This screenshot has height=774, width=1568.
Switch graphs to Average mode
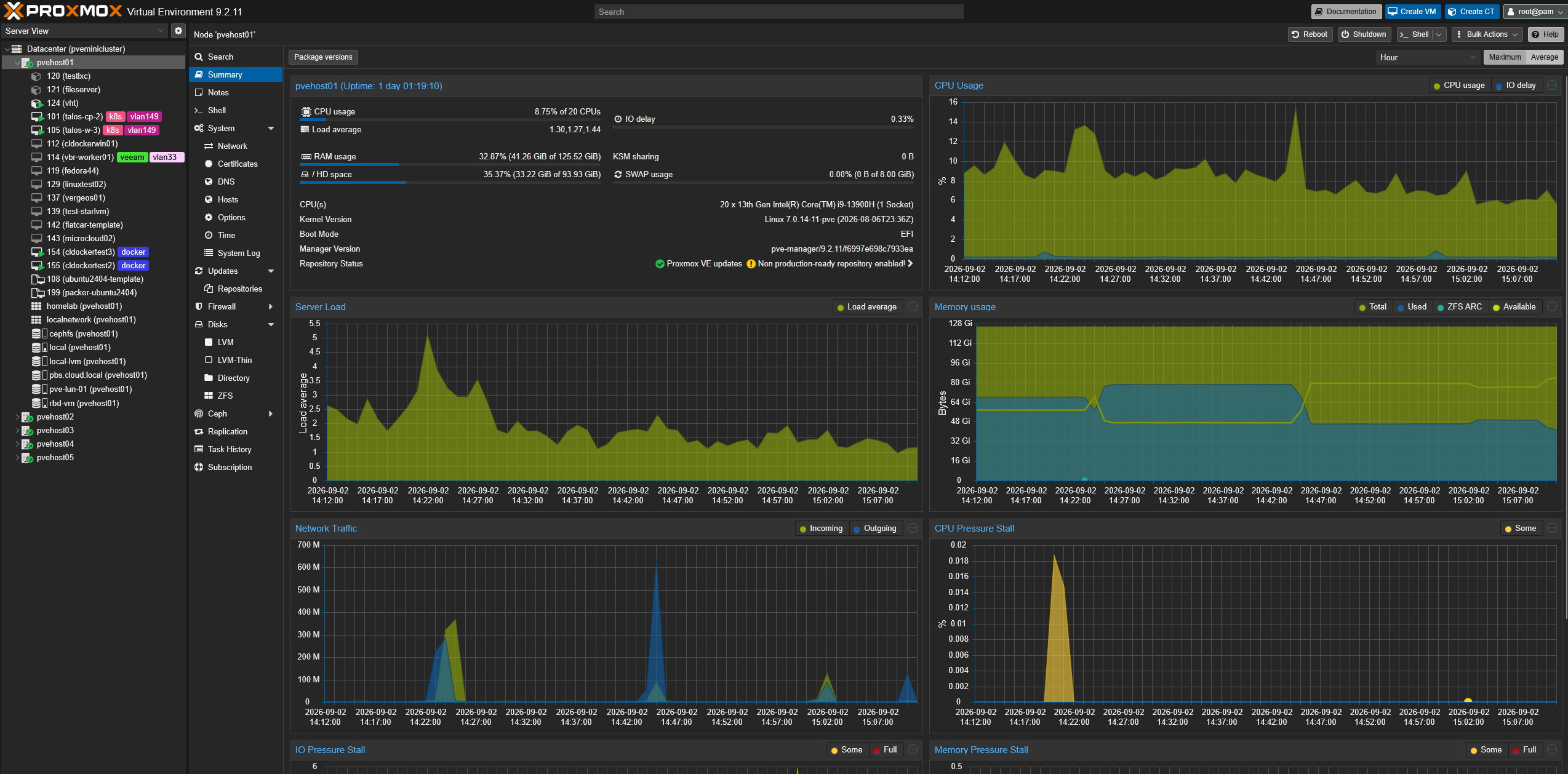point(1544,57)
